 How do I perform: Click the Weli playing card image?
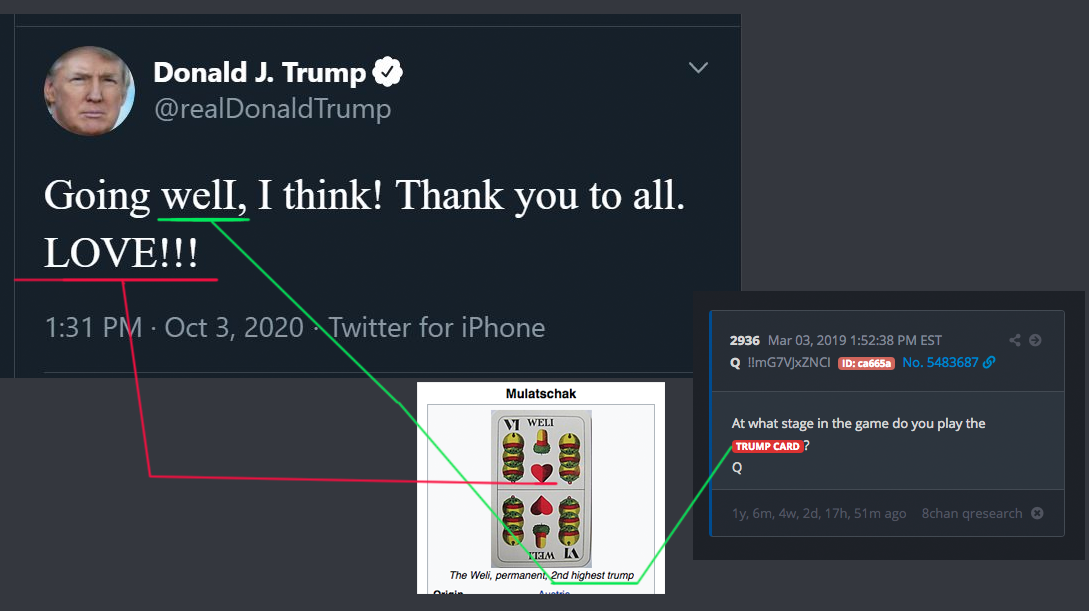point(541,488)
